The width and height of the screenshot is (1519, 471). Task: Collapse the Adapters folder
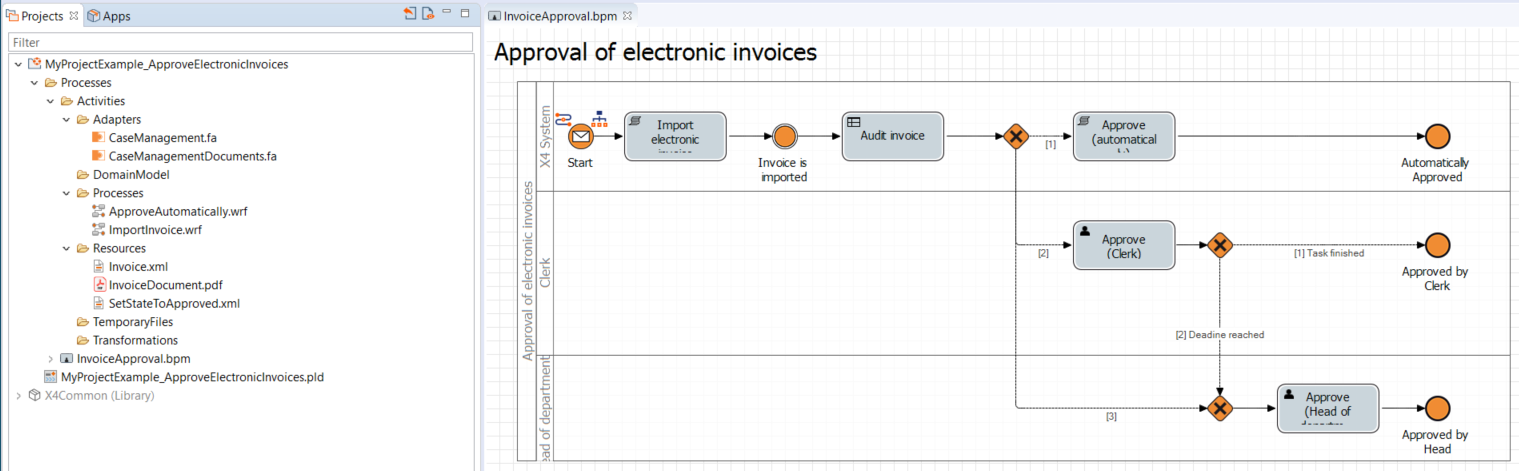[x=66, y=120]
